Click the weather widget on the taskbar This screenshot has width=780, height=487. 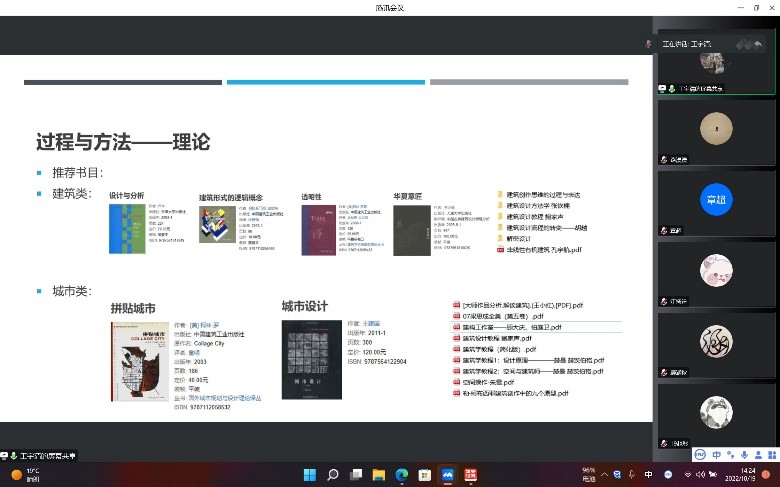click(x=25, y=474)
